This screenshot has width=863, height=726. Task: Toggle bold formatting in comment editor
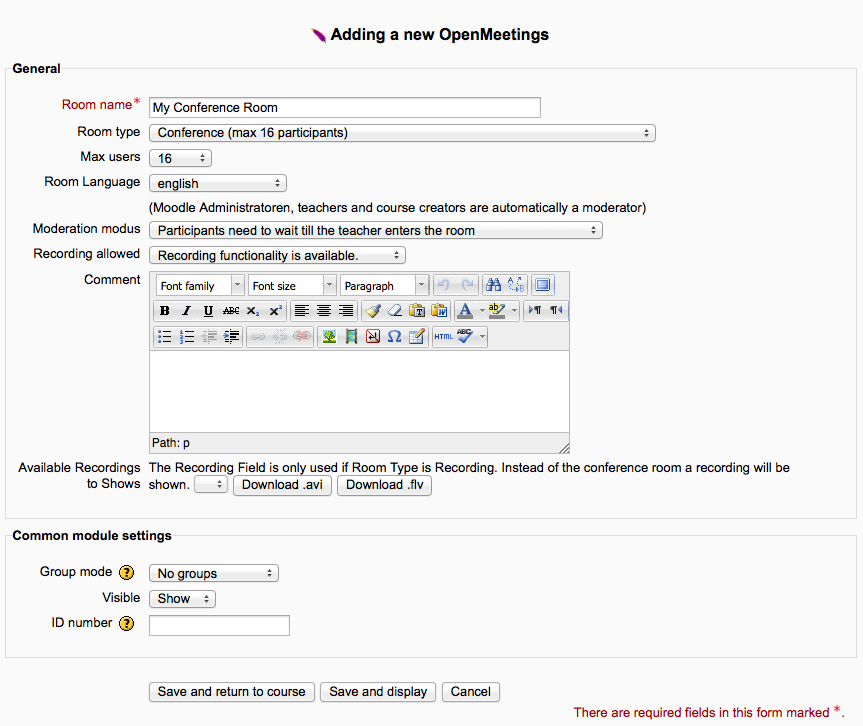[x=165, y=311]
